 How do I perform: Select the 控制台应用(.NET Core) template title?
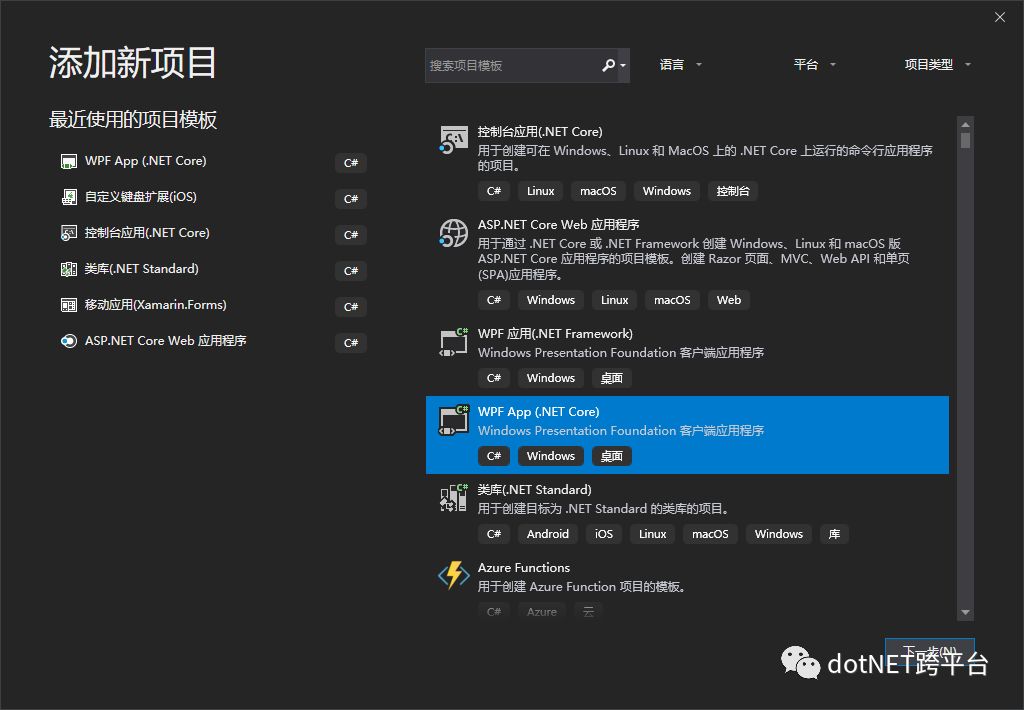tap(540, 131)
